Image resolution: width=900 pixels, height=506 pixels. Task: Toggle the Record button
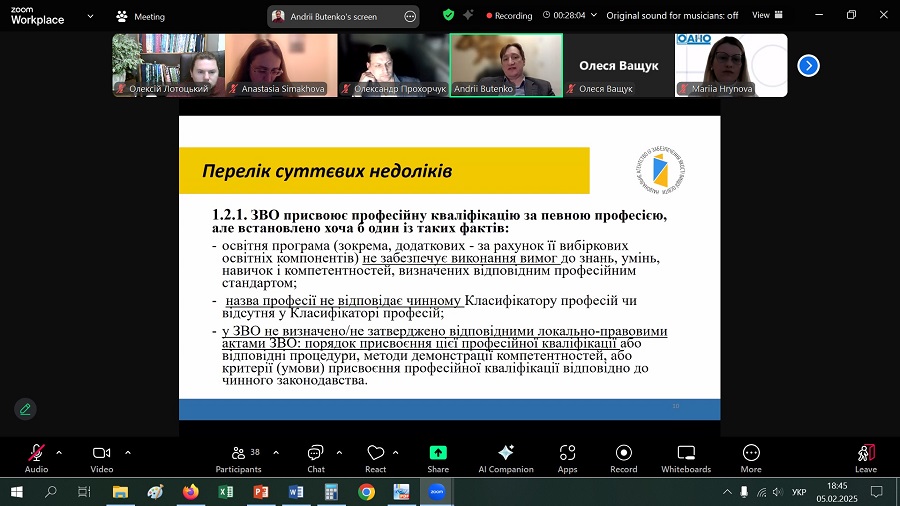[x=624, y=454]
